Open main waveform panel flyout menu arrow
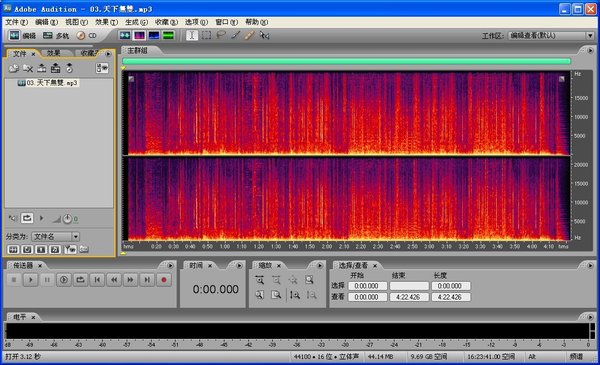 (x=590, y=51)
